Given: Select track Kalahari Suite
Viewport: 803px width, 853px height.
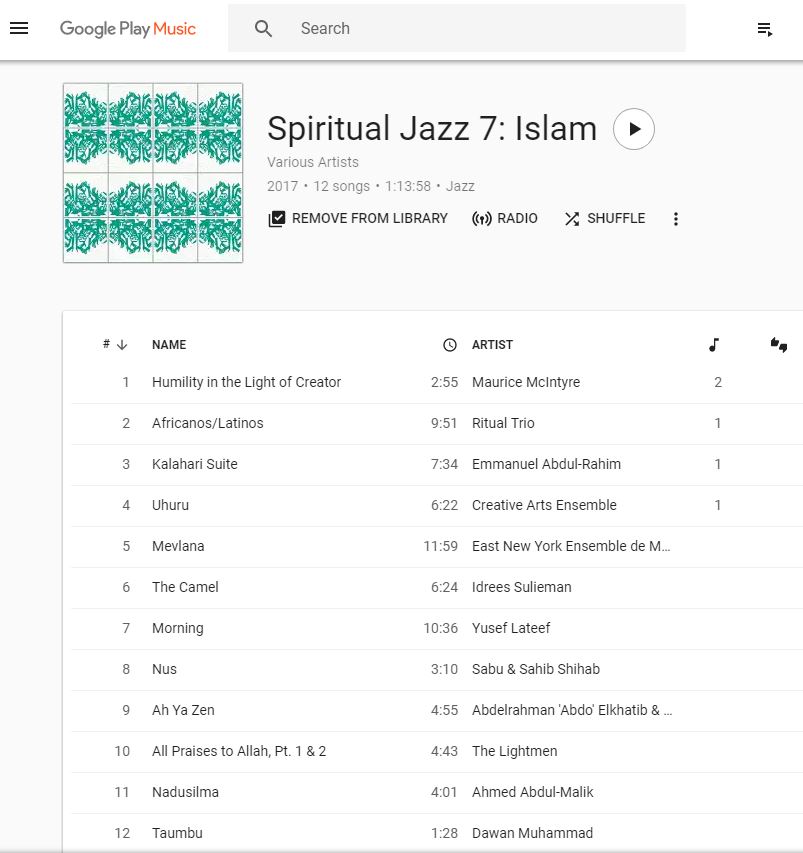Looking at the screenshot, I should 195,464.
